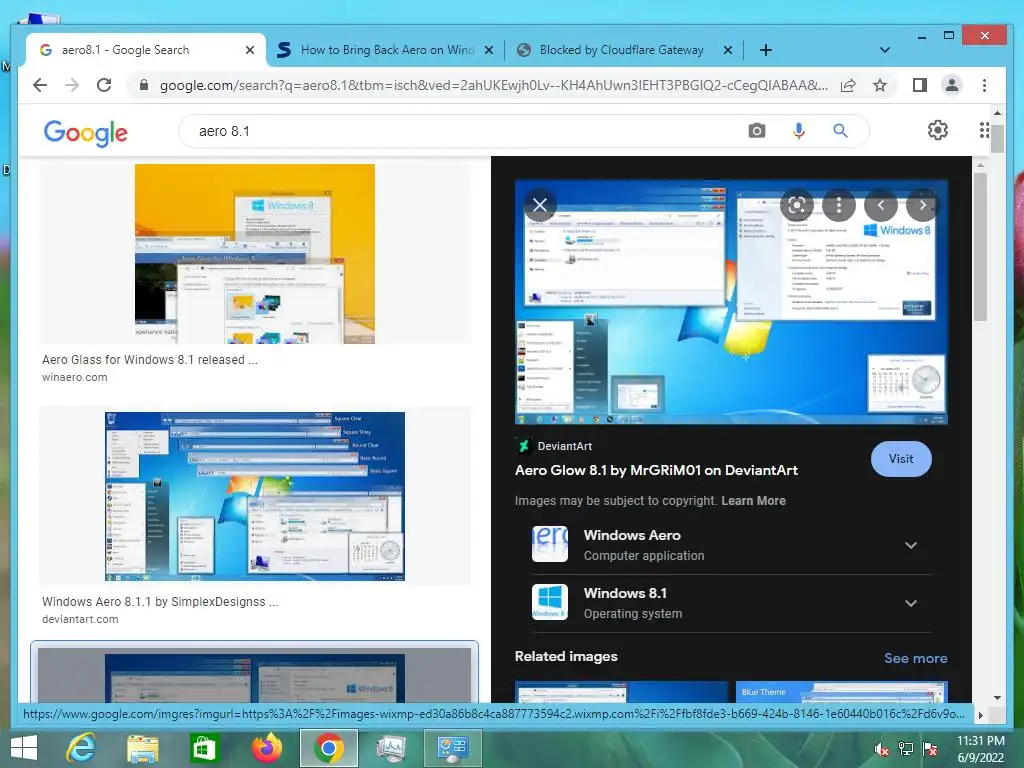Close the How to Bring Back Aero tab
The width and height of the screenshot is (1024, 768).
(488, 50)
